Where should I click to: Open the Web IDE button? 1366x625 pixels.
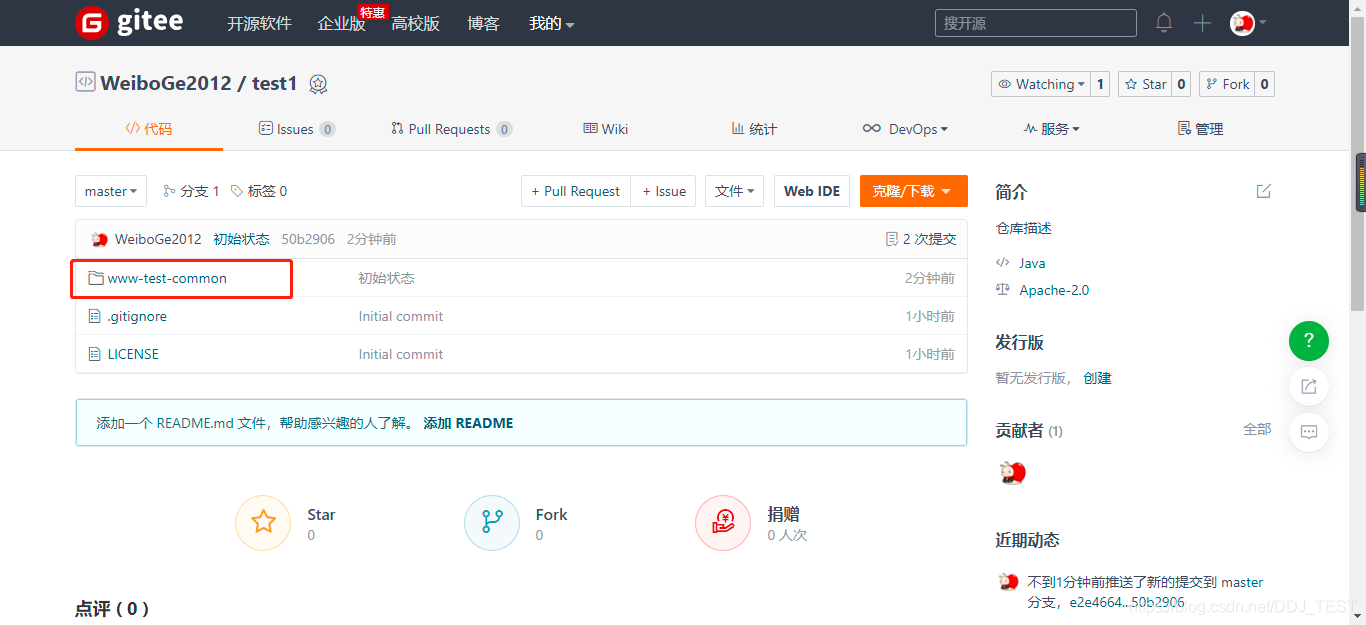pyautogui.click(x=812, y=191)
